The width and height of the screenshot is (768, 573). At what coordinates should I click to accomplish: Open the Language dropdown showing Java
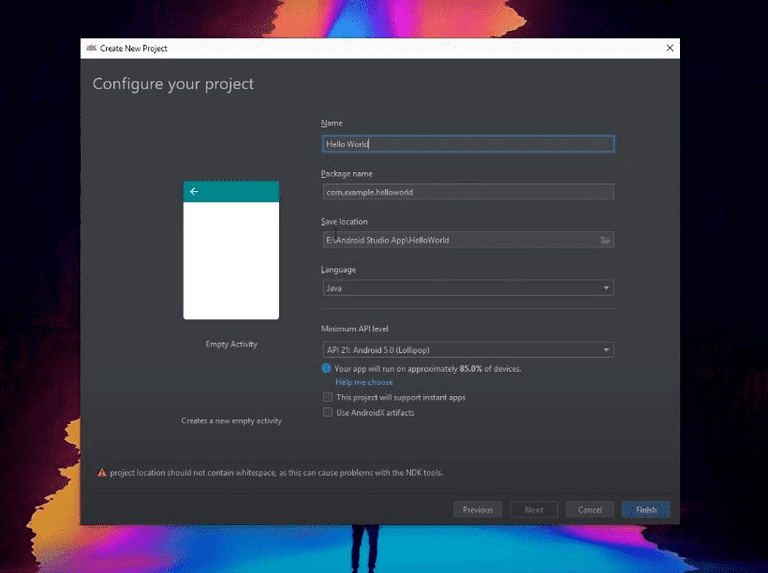[x=467, y=288]
